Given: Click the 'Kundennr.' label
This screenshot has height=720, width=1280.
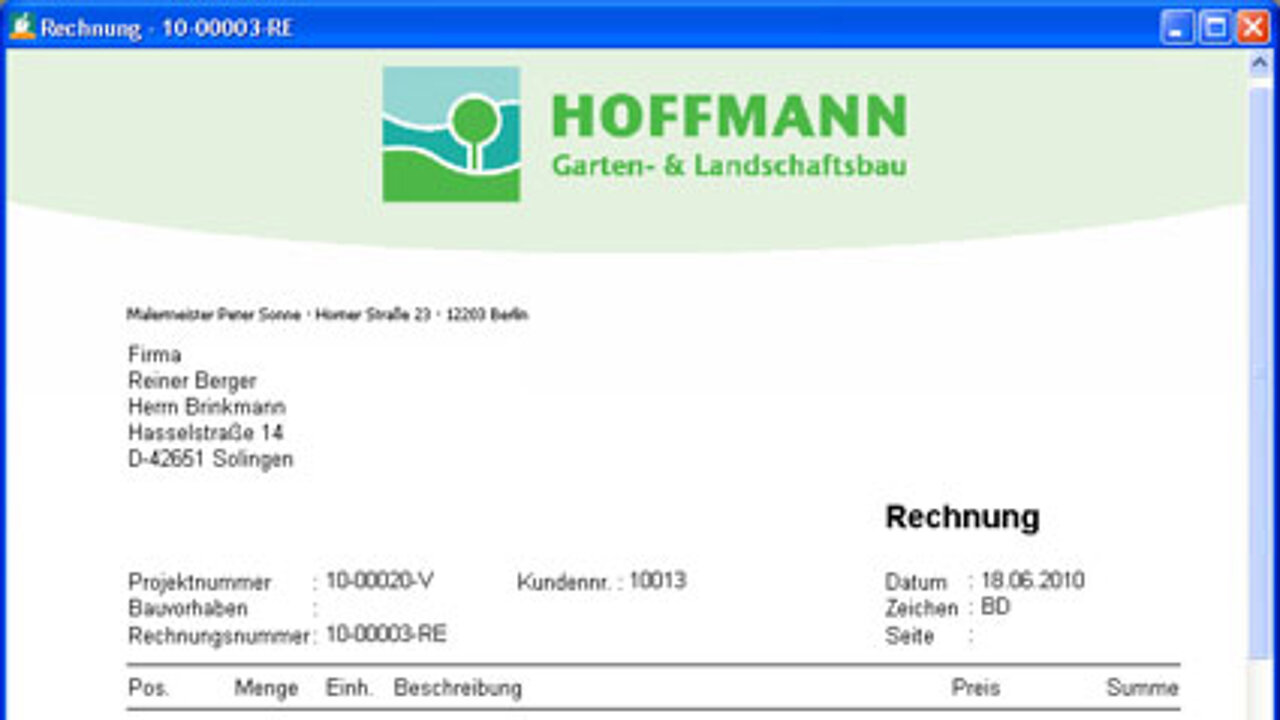Looking at the screenshot, I should click(564, 582).
